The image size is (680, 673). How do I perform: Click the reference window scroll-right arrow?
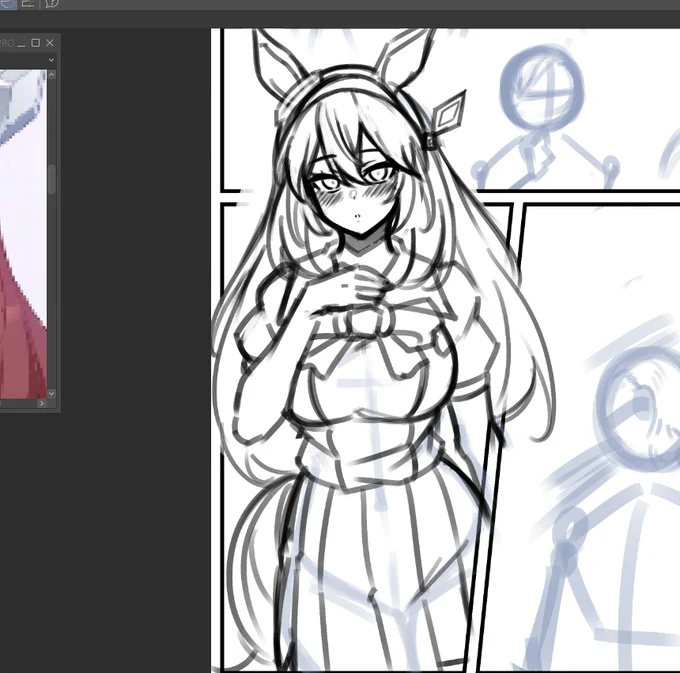(x=41, y=403)
